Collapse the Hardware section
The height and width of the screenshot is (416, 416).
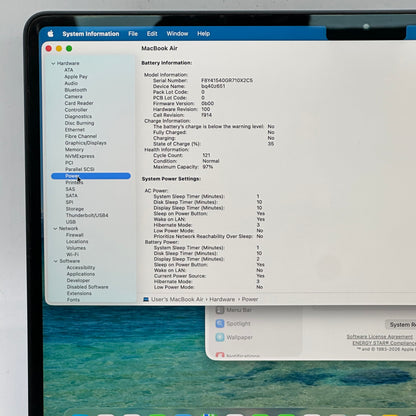(x=53, y=63)
